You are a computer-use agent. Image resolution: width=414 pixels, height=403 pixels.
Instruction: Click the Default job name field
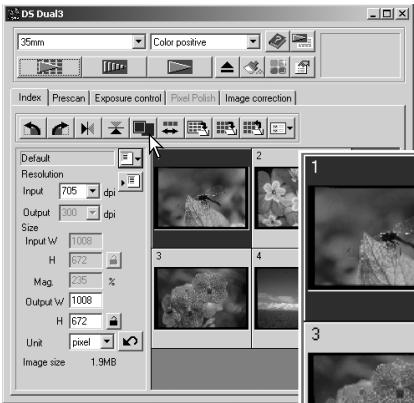click(67, 158)
